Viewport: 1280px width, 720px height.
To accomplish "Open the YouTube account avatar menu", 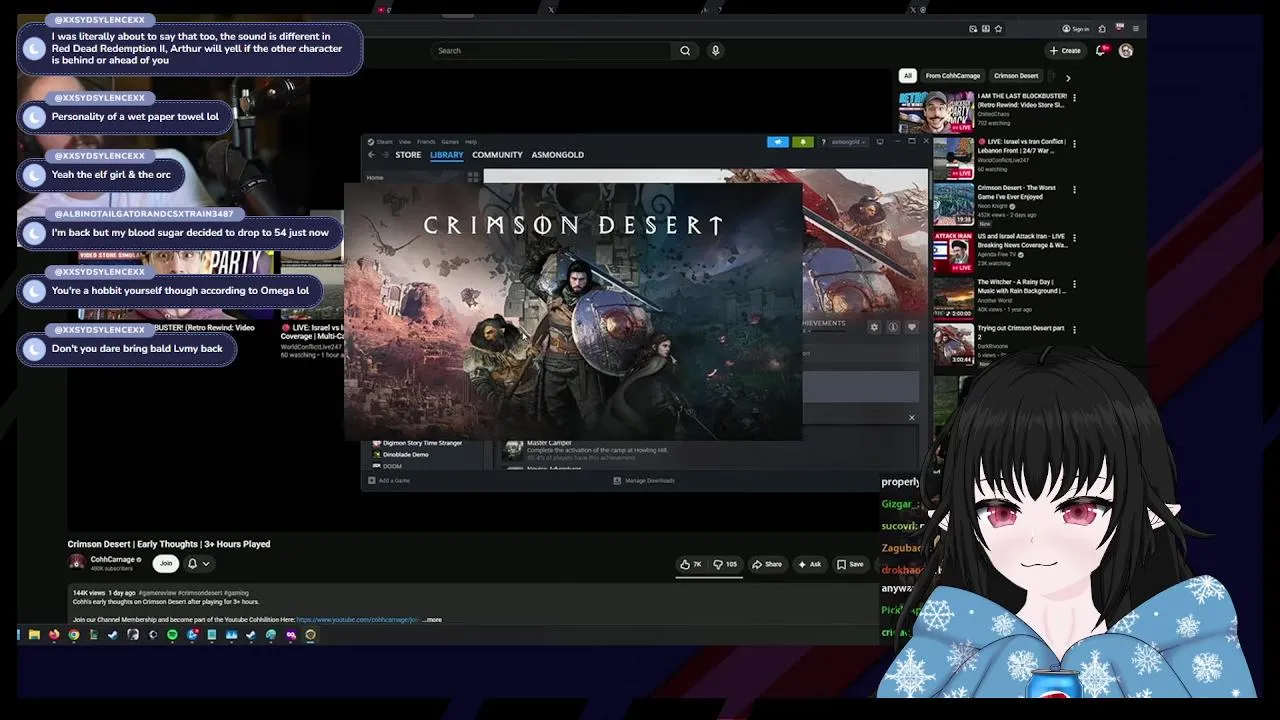I will tap(1126, 50).
